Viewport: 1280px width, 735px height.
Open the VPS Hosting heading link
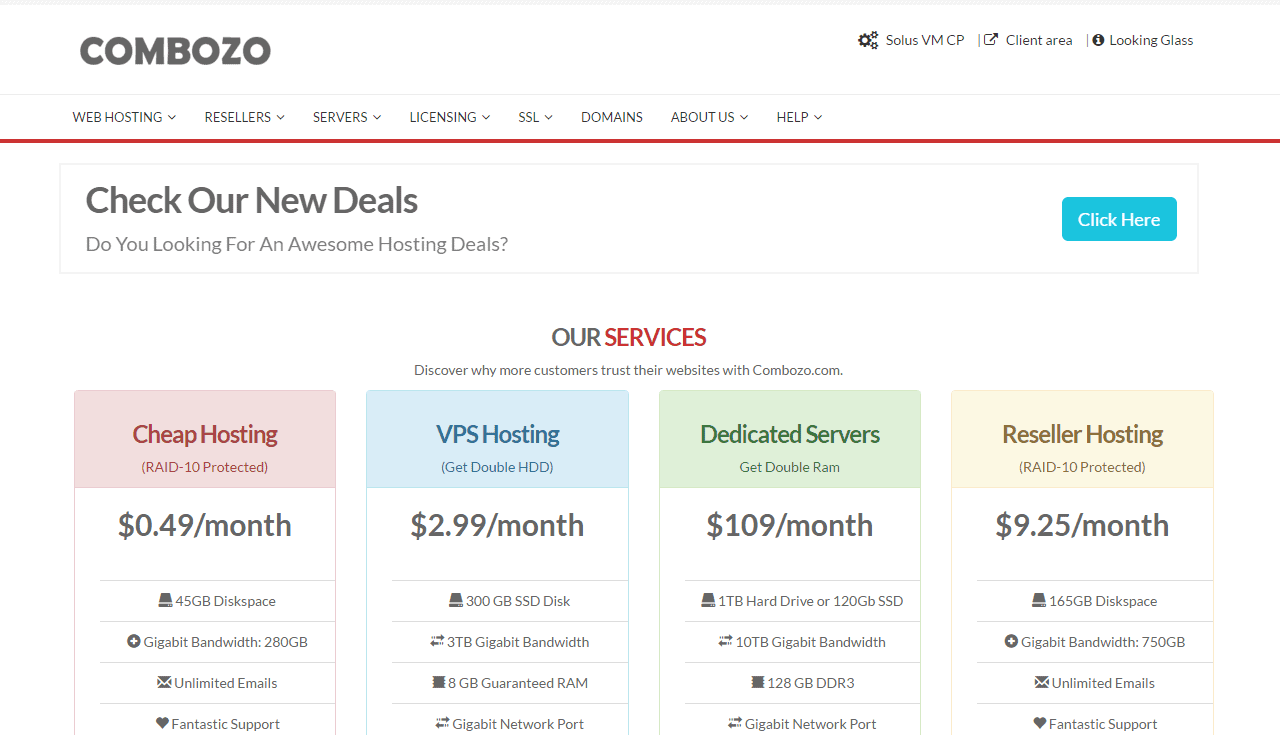click(497, 434)
